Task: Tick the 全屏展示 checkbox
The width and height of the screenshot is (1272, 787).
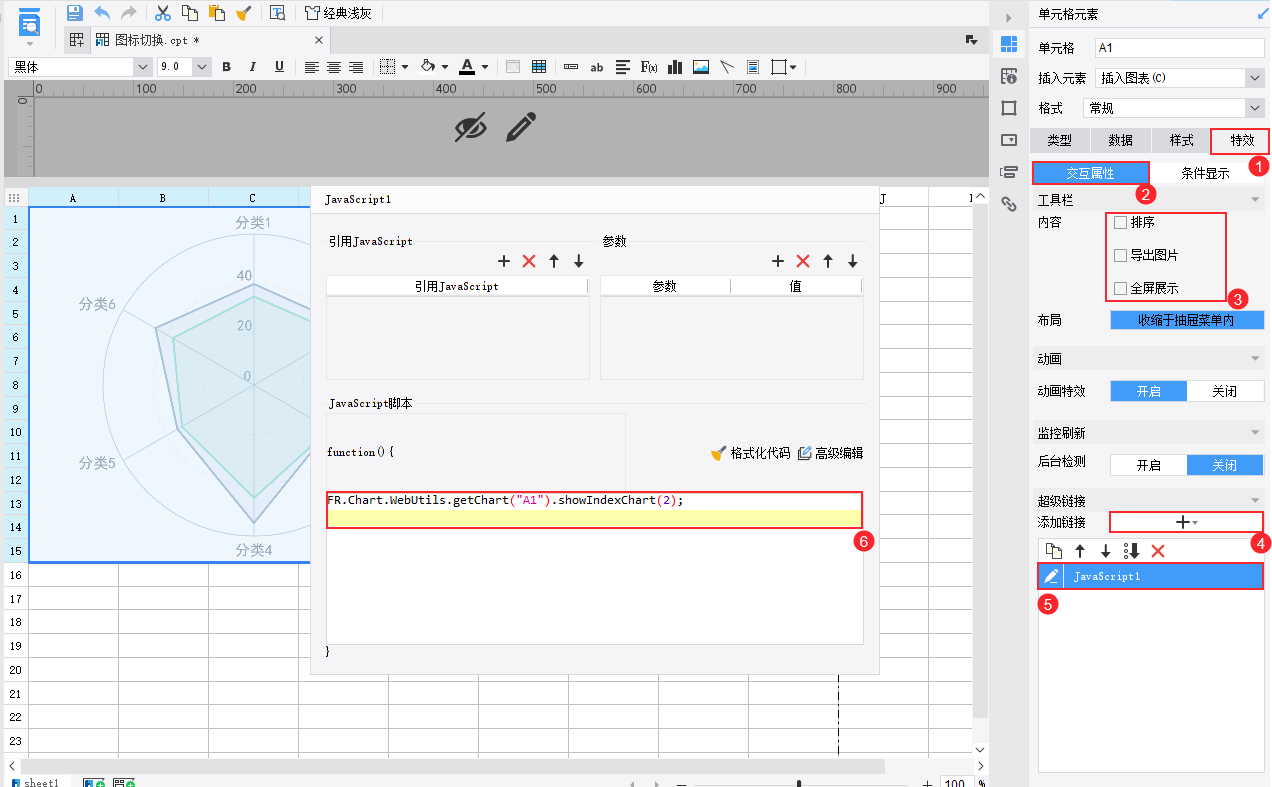Action: 1120,288
